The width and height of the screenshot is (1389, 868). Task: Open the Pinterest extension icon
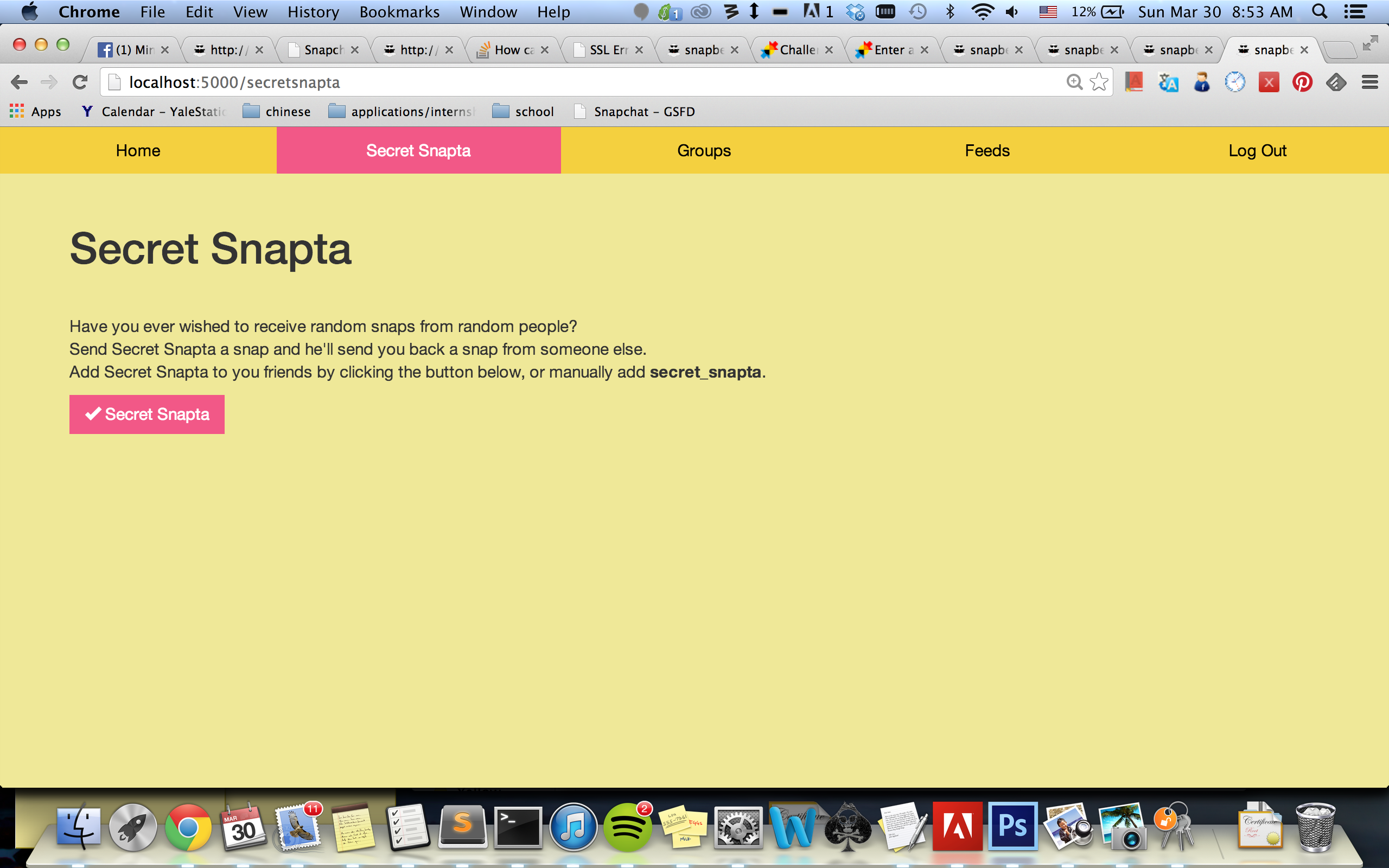coord(1302,82)
